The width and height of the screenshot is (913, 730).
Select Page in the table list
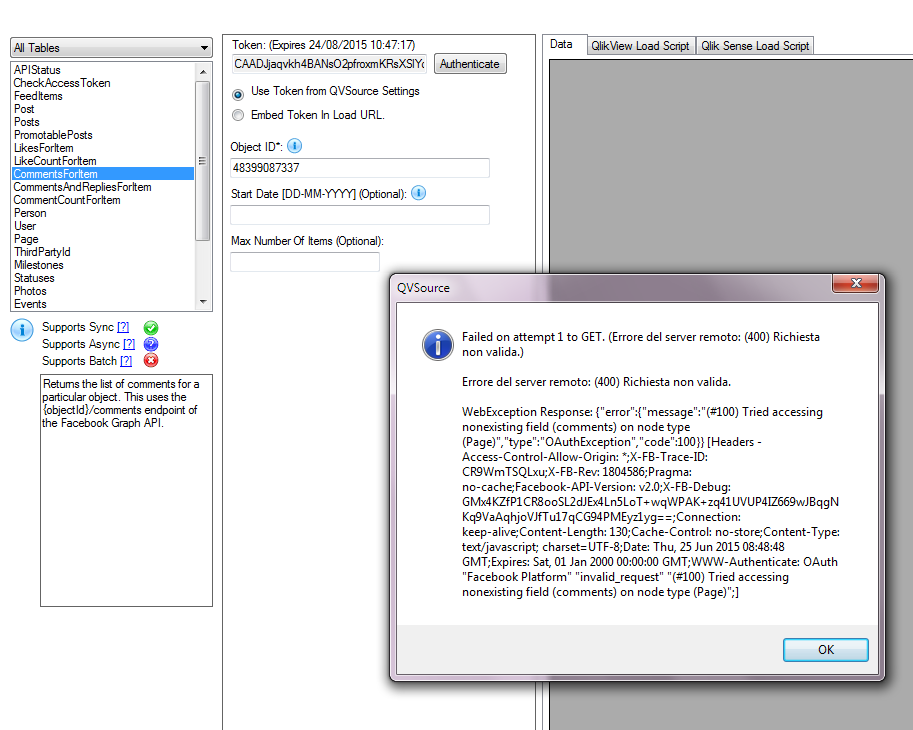[103, 239]
